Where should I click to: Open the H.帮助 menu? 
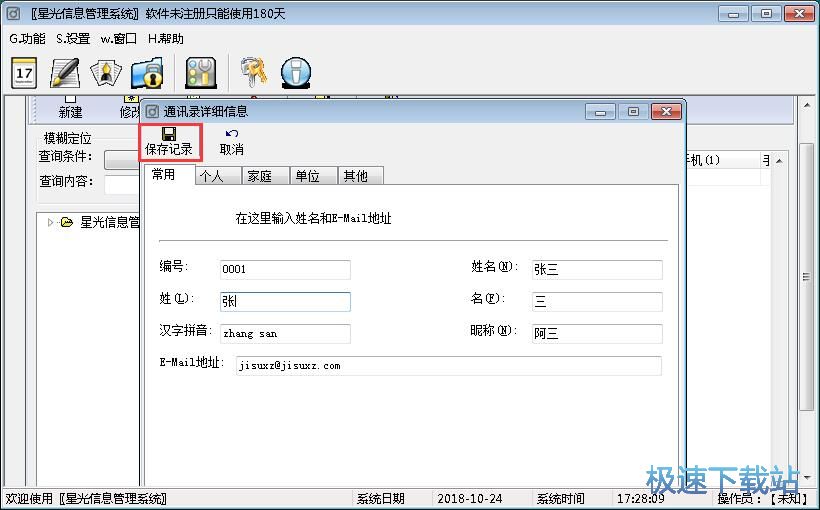(x=166, y=39)
